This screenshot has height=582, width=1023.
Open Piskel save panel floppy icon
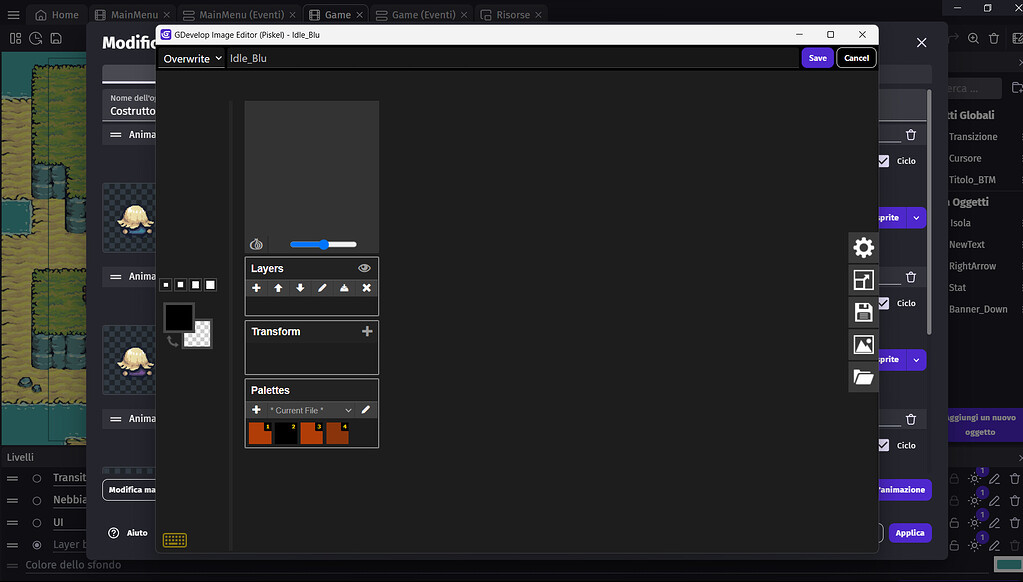(x=863, y=312)
